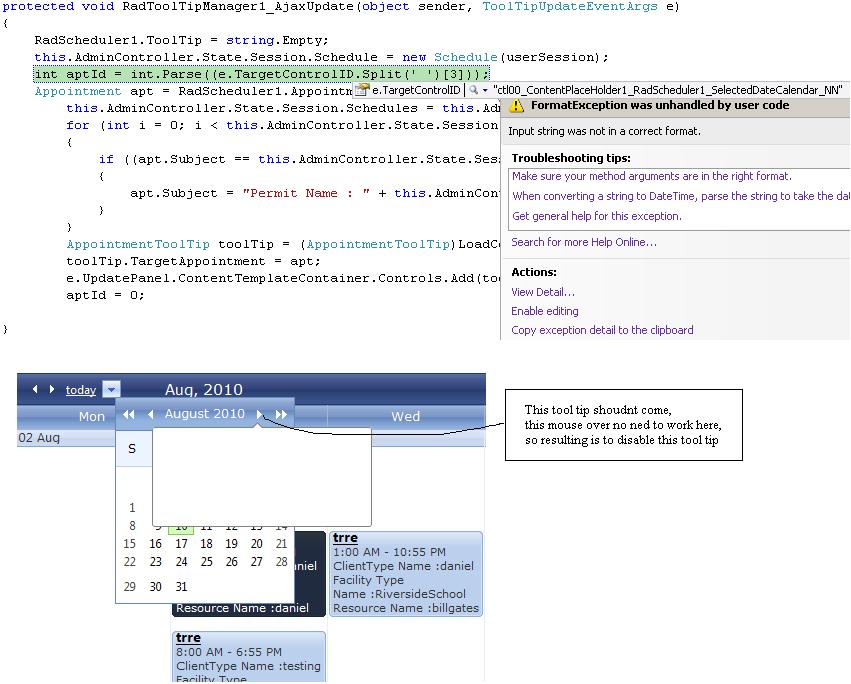851x684 pixels.
Task: Select day 30 in the calendar
Action: [156, 586]
